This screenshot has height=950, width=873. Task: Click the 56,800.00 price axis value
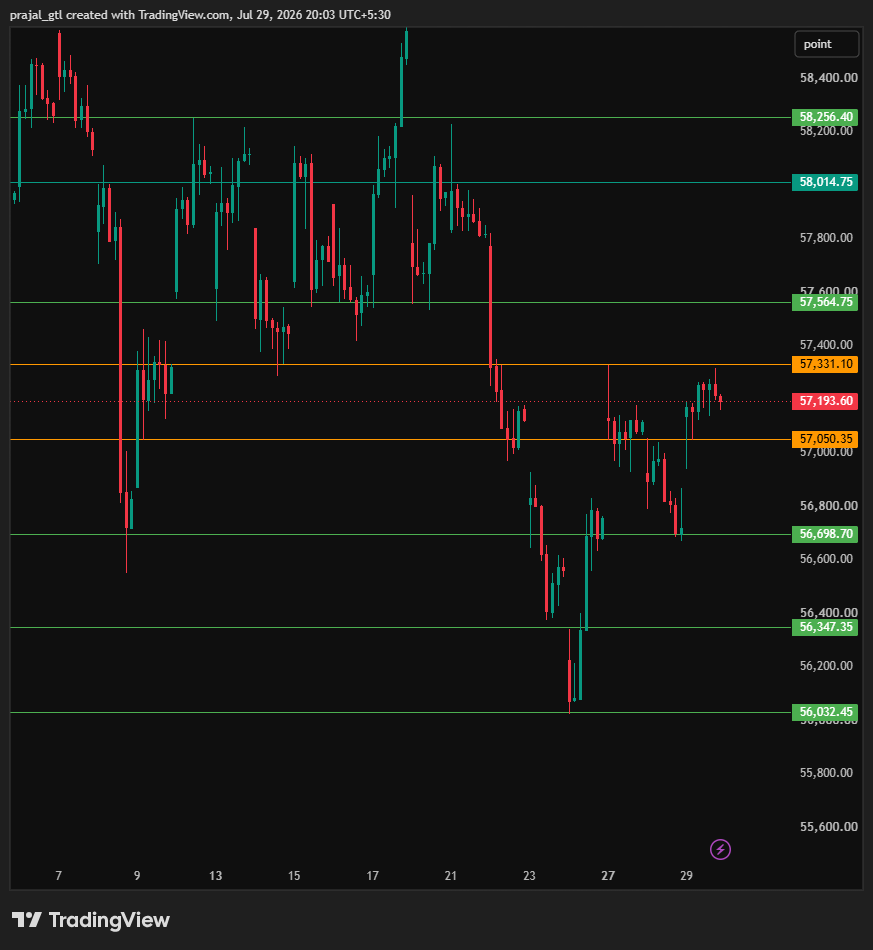coord(829,505)
